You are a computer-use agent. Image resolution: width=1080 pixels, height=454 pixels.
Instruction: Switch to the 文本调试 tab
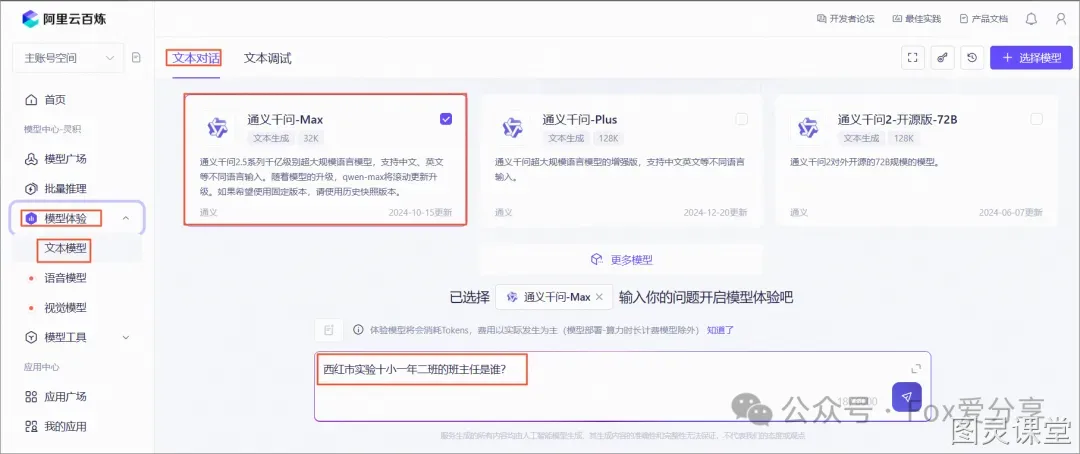(267, 59)
